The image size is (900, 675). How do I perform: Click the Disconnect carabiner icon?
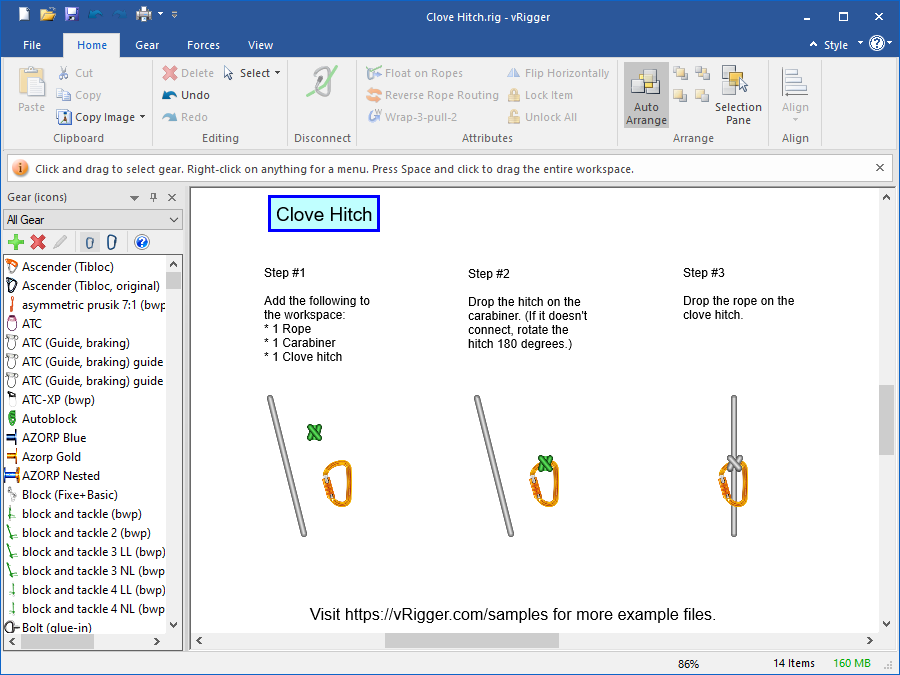(x=322, y=95)
